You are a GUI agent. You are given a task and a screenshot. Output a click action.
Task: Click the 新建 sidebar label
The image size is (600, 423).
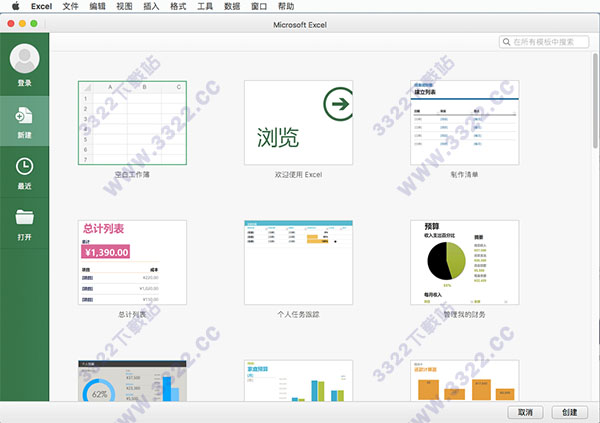point(24,135)
